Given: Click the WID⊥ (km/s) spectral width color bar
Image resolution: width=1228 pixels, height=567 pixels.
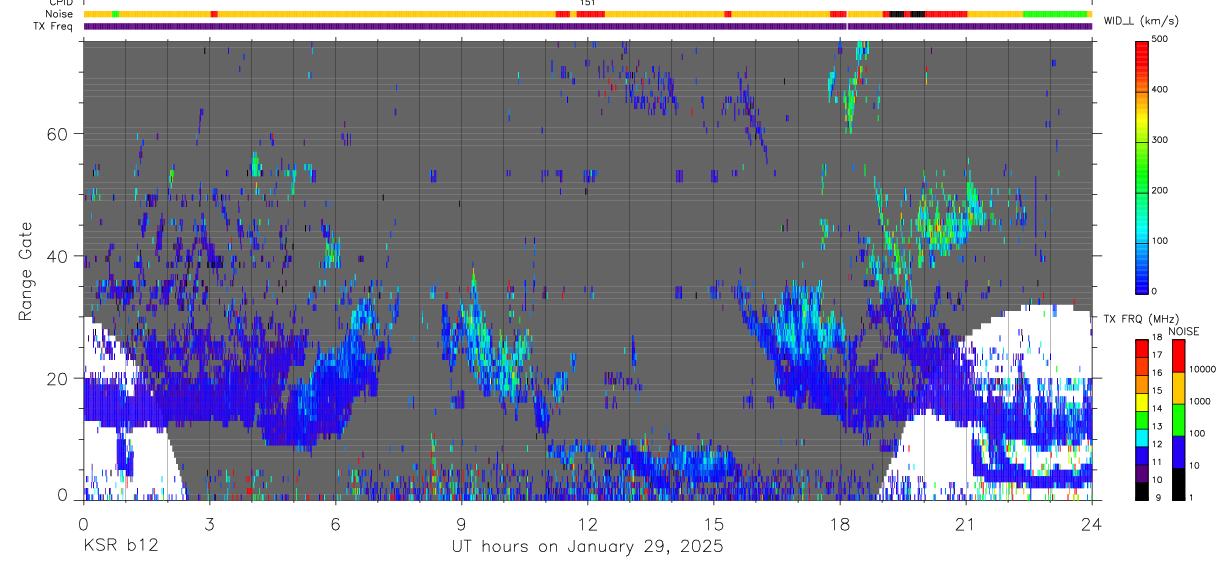Looking at the screenshot, I should tap(1142, 166).
